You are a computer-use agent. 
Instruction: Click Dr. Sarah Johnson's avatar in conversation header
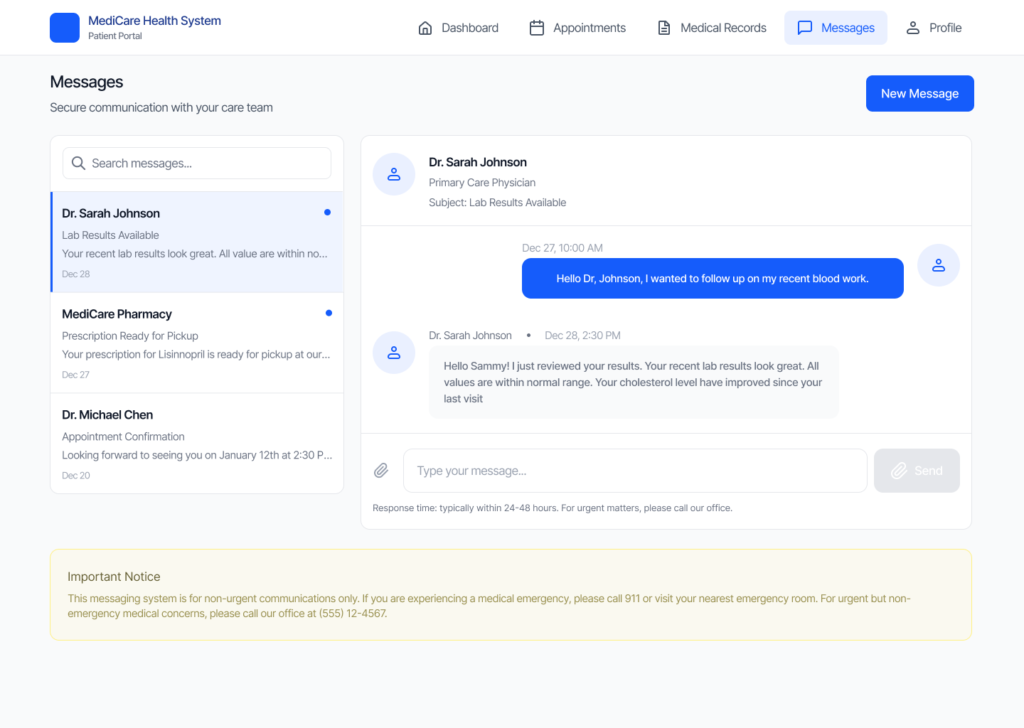pos(393,174)
